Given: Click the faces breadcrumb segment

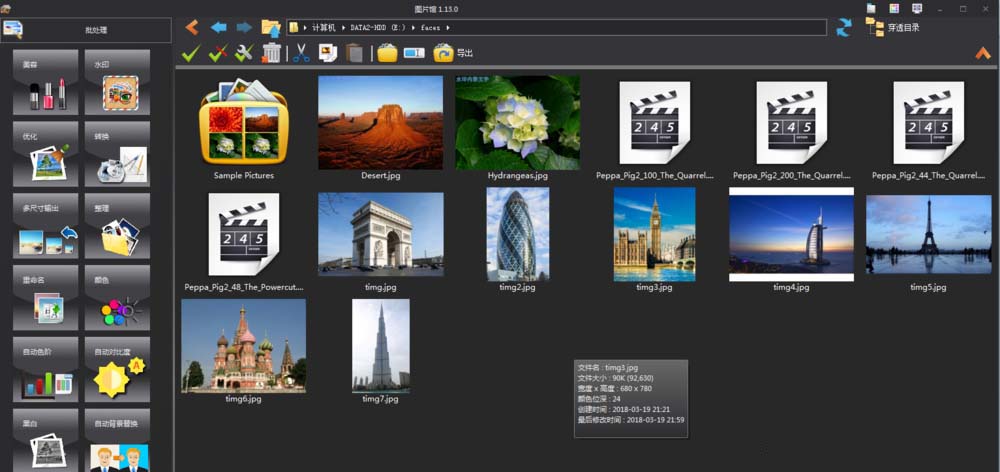Looking at the screenshot, I should point(430,28).
